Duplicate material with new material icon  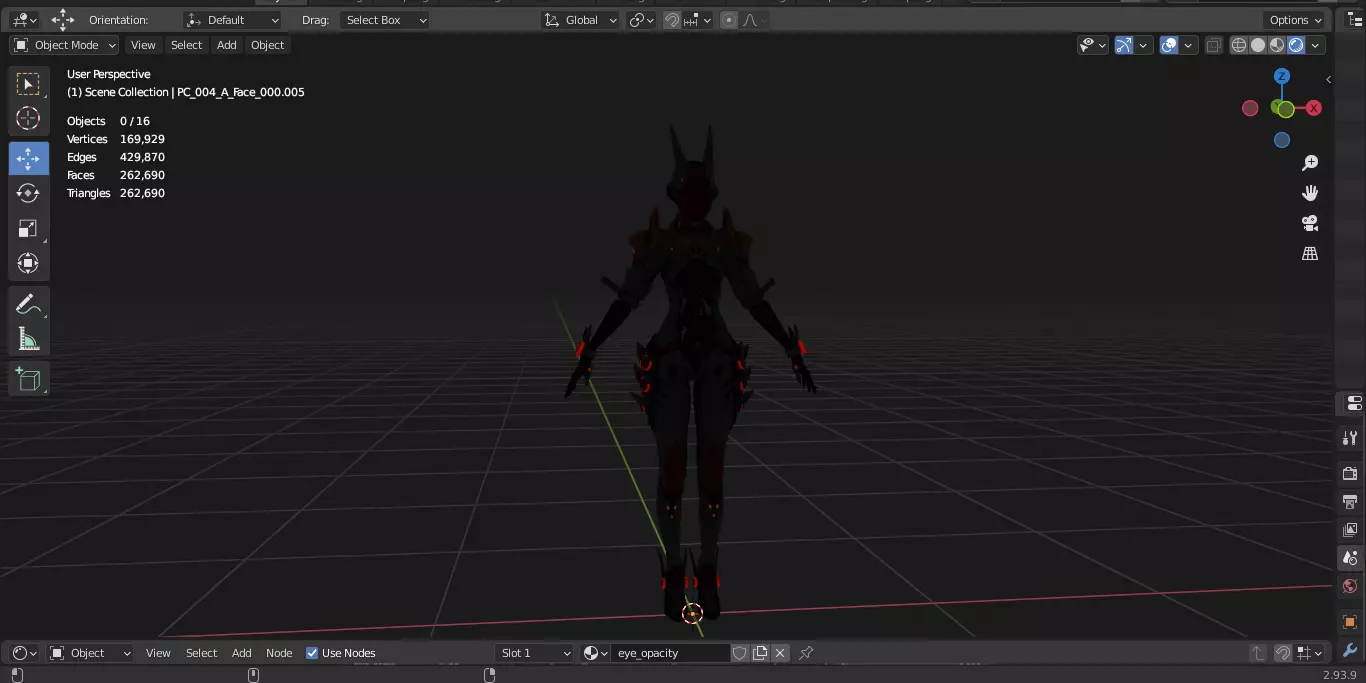tap(760, 653)
